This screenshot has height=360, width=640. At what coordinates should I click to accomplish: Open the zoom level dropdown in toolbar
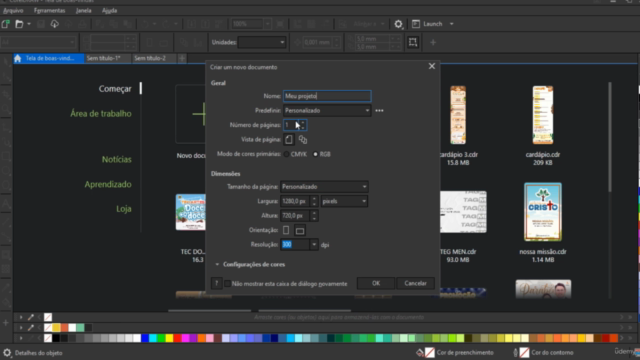point(267,24)
